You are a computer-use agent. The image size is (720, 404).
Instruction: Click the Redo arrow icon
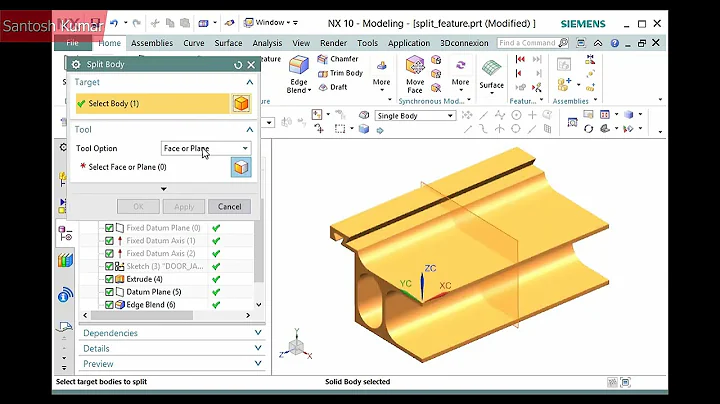(x=136, y=22)
